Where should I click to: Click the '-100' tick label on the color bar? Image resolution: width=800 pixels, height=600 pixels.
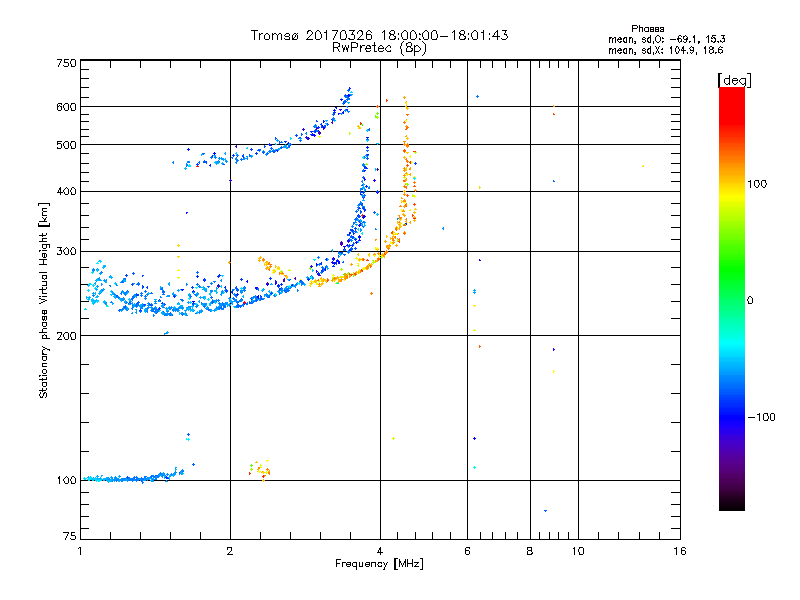(761, 417)
